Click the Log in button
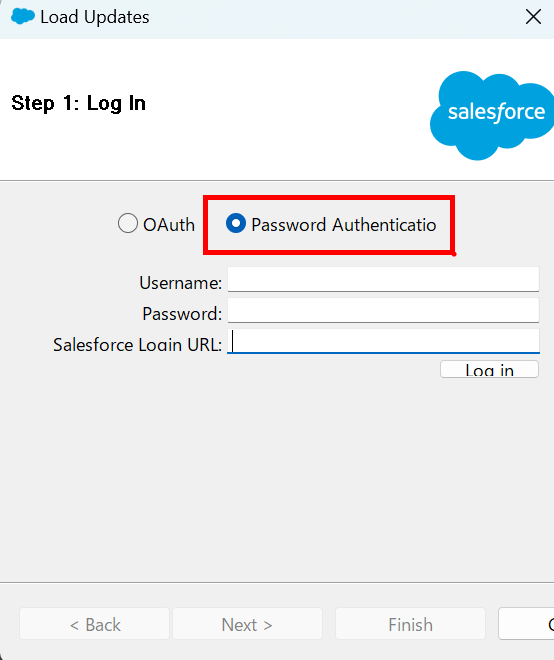Image resolution: width=554 pixels, height=660 pixels. point(489,369)
